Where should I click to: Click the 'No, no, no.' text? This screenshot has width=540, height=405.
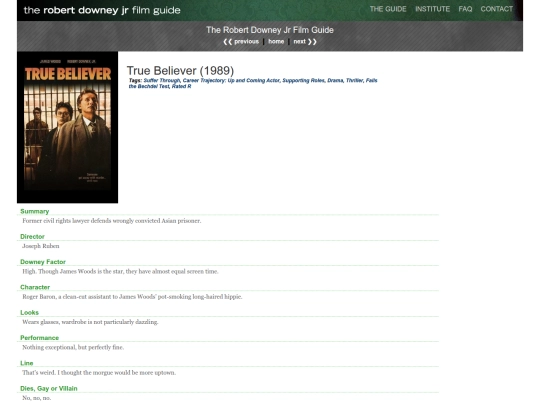[x=37, y=398]
